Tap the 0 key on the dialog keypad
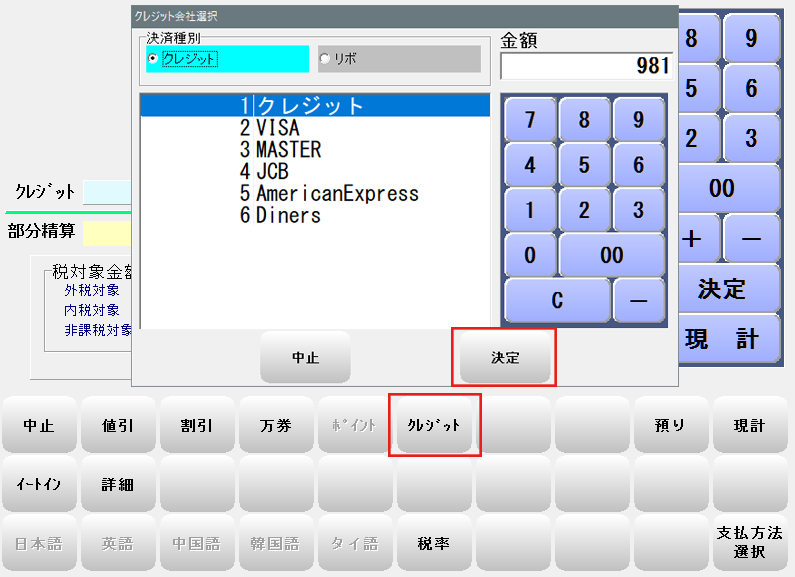The image size is (795, 577). (x=530, y=255)
